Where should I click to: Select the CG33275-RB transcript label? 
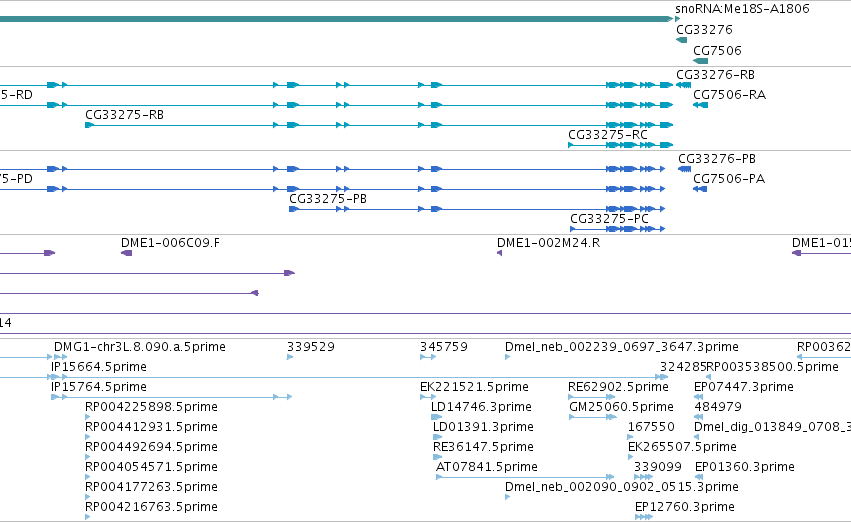(124, 114)
